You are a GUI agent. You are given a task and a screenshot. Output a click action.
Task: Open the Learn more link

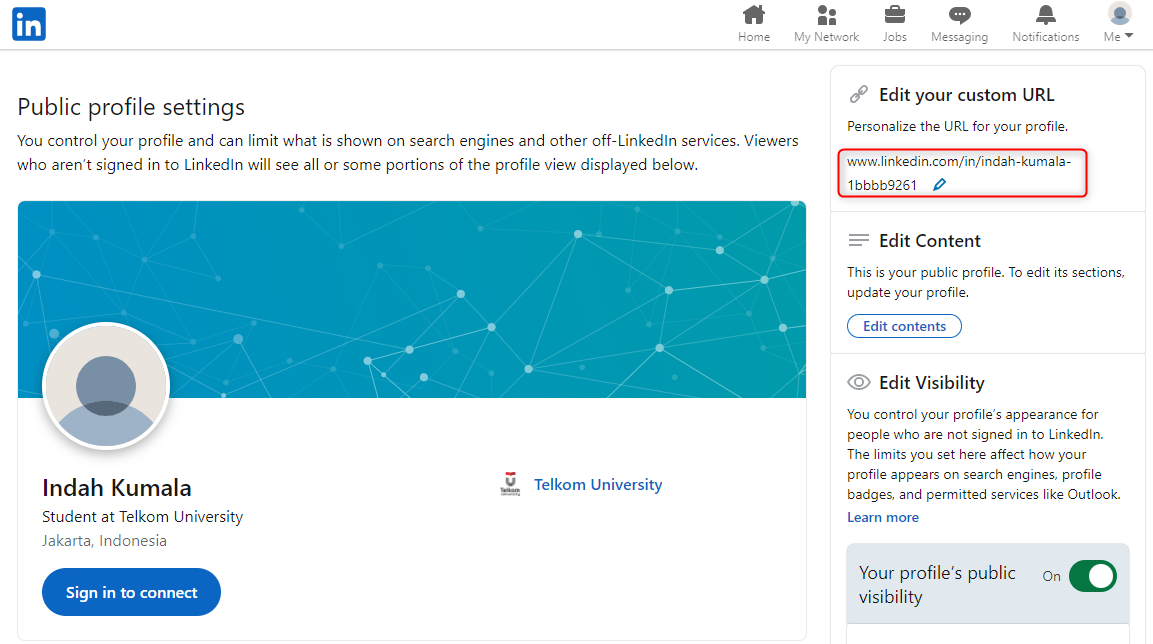882,517
